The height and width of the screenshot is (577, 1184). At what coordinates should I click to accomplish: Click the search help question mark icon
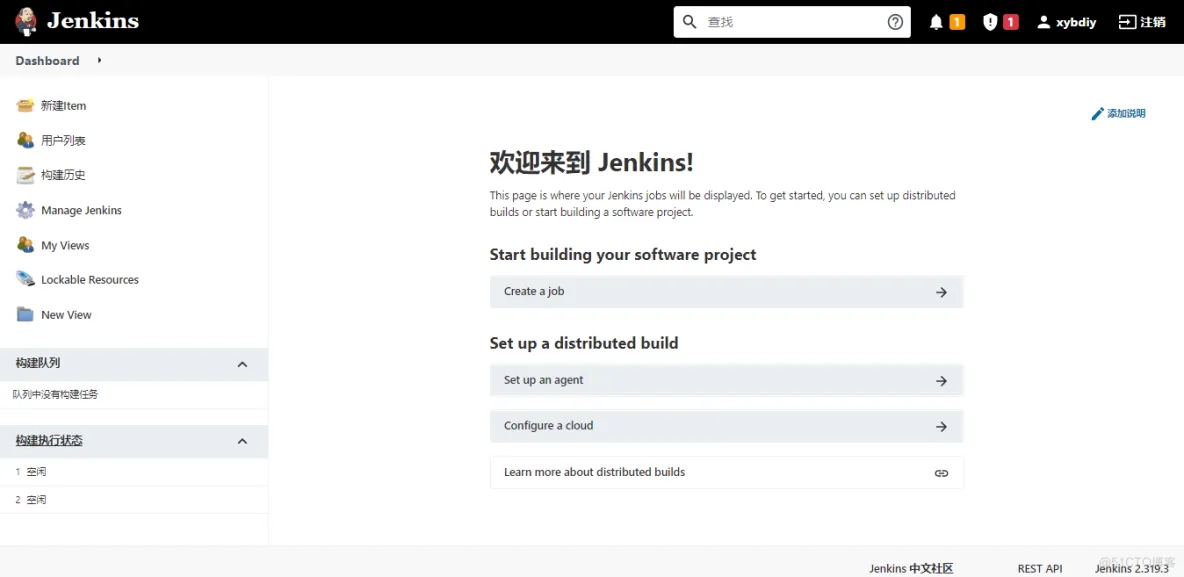895,21
